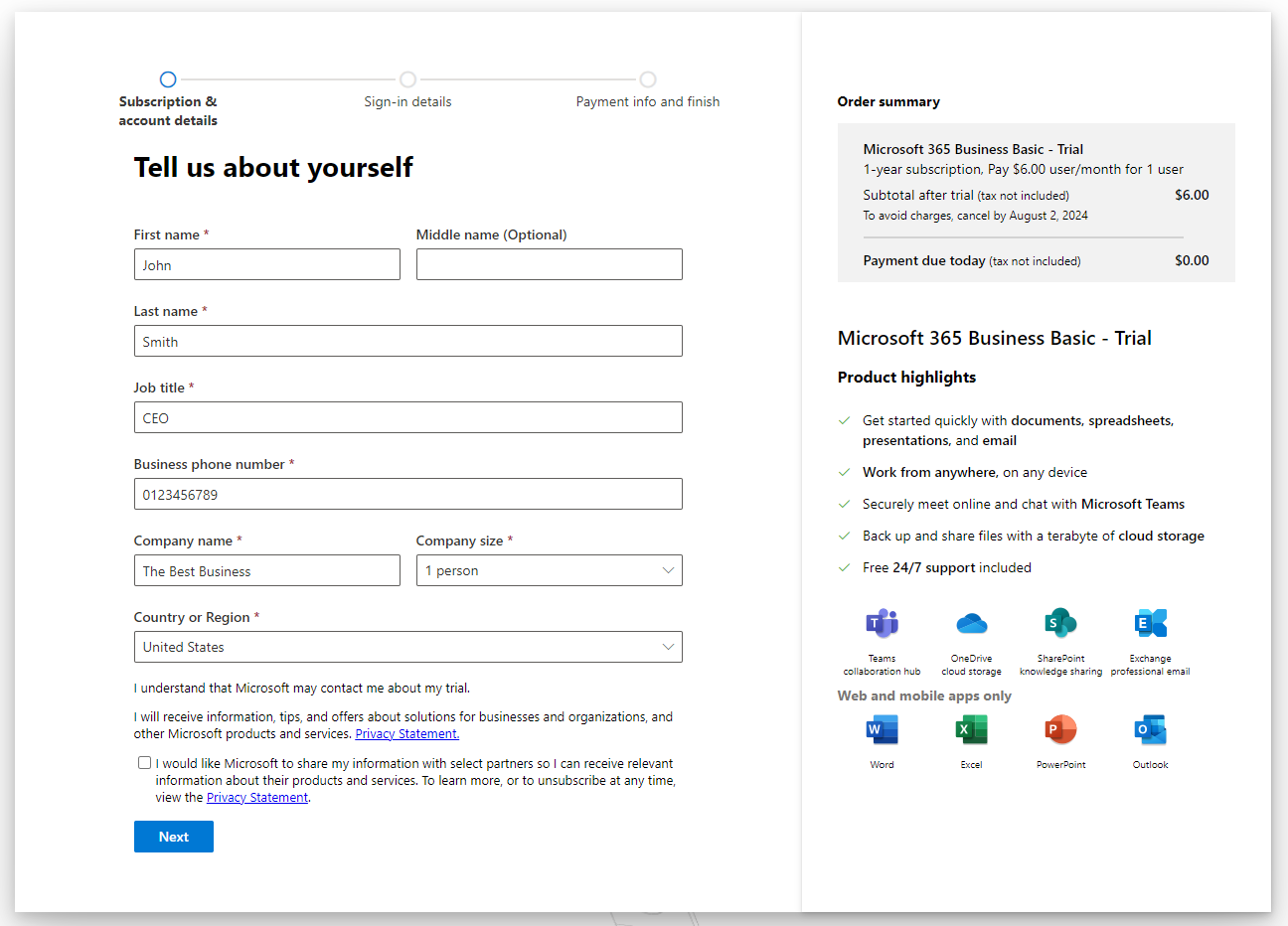
Task: Open the Country or Region dropdown
Action: [407, 647]
